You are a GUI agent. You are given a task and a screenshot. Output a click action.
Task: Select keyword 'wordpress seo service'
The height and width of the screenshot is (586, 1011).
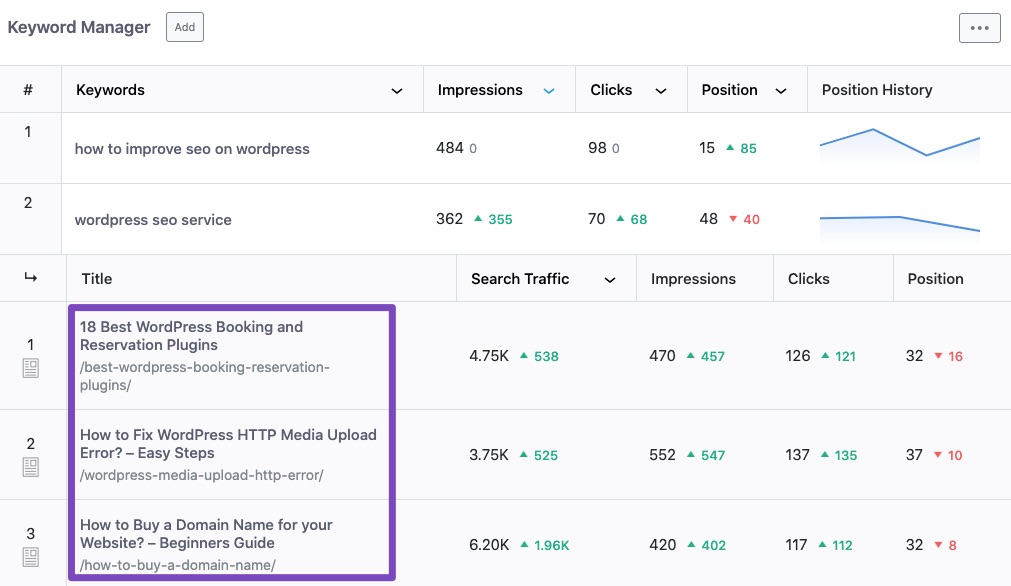(x=153, y=220)
